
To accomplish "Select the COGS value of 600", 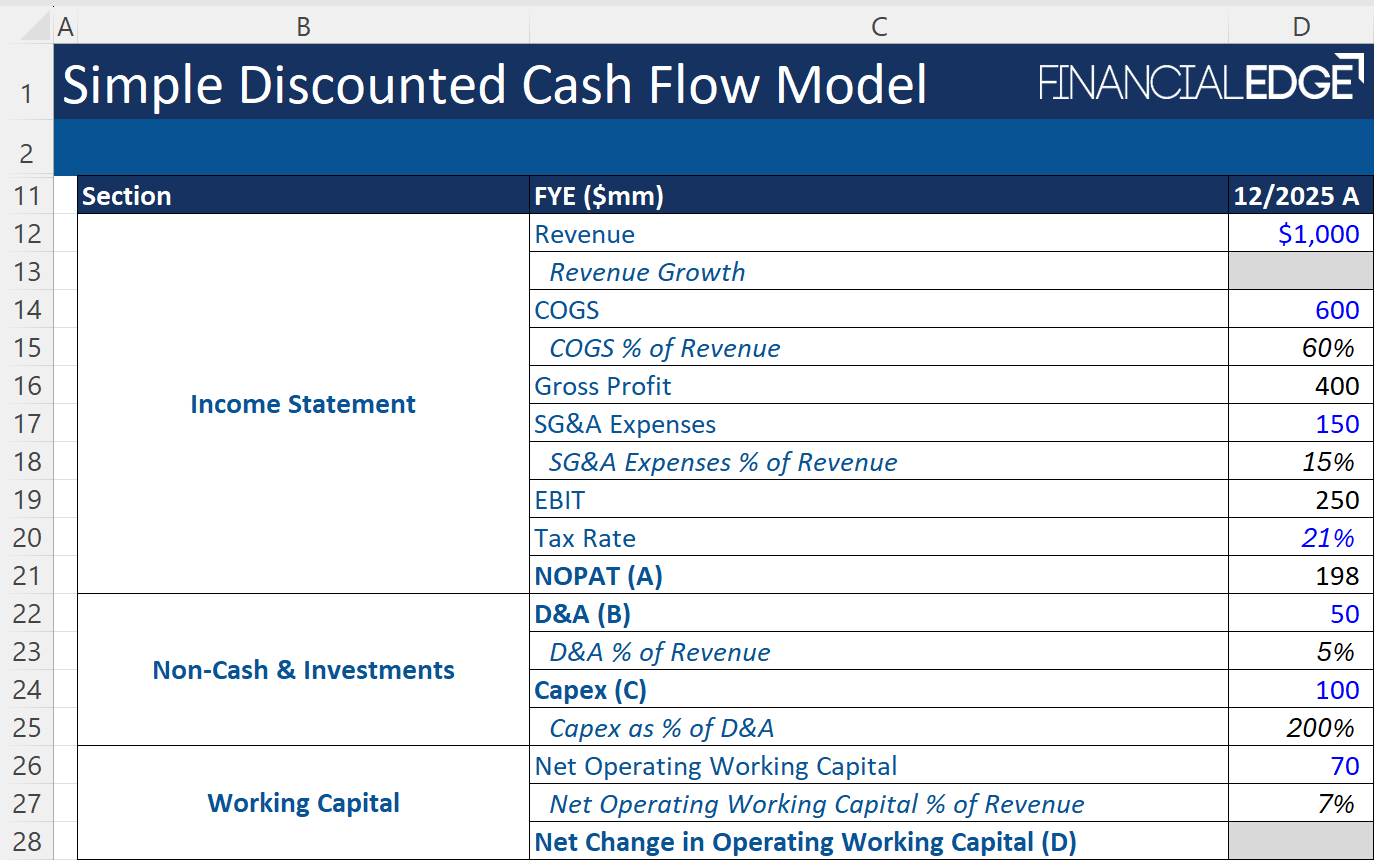I will (x=1299, y=309).
